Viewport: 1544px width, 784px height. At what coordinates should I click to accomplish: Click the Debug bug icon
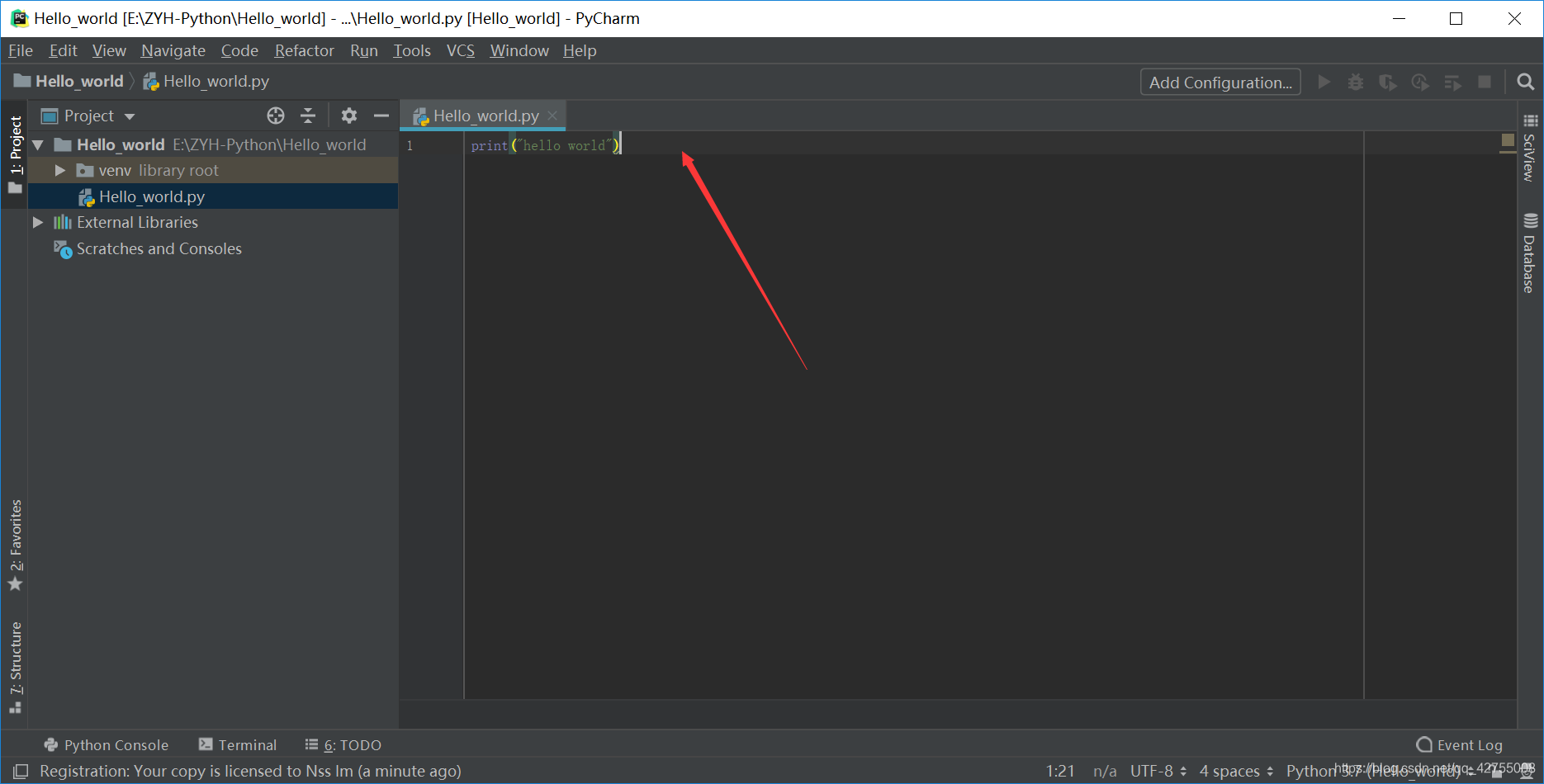click(1356, 82)
